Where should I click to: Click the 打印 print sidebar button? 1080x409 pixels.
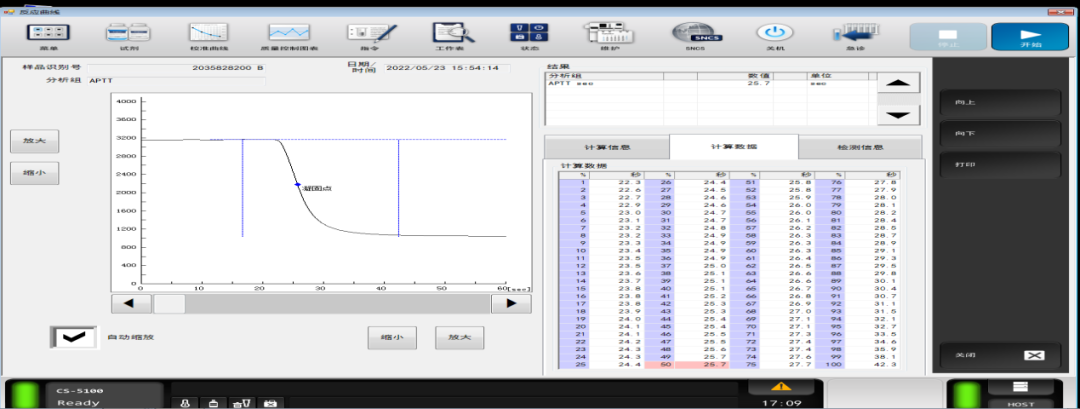pyautogui.click(x=1000, y=165)
